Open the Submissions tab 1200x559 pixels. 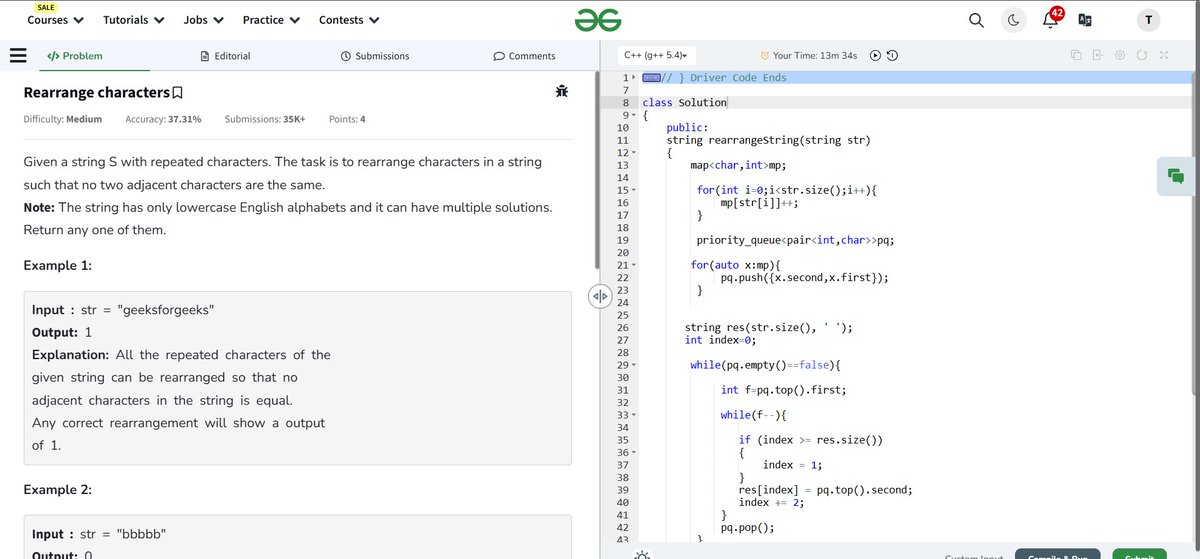[x=375, y=56]
